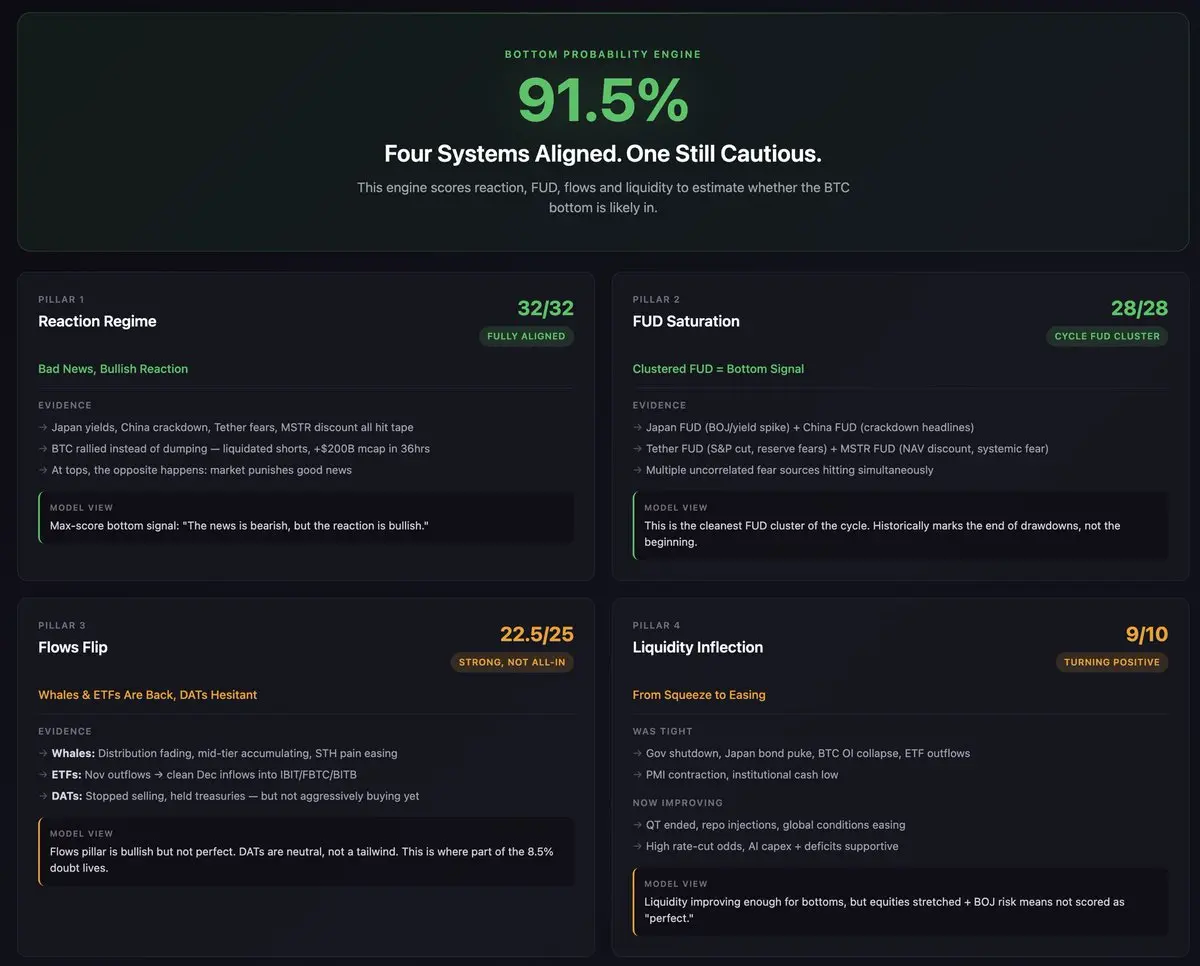Click the CYCLE FUD CLUSTER badge

(x=1107, y=336)
